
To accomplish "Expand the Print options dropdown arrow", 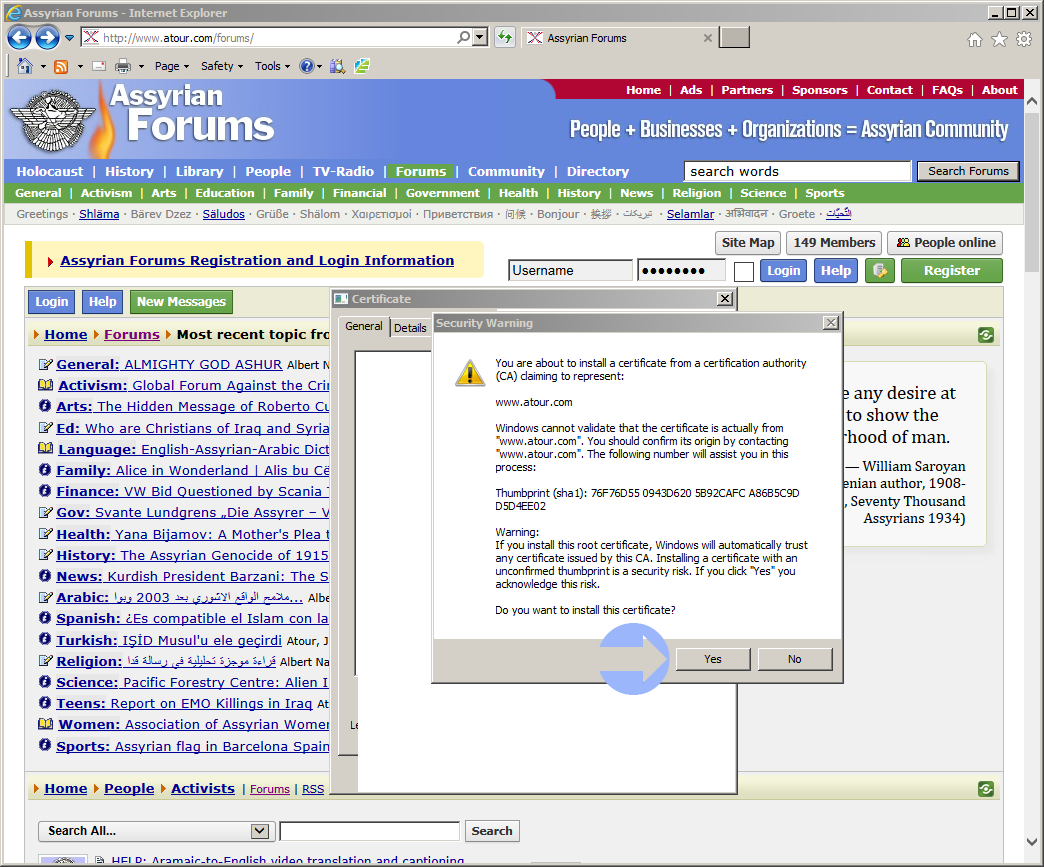I will pyautogui.click(x=141, y=67).
